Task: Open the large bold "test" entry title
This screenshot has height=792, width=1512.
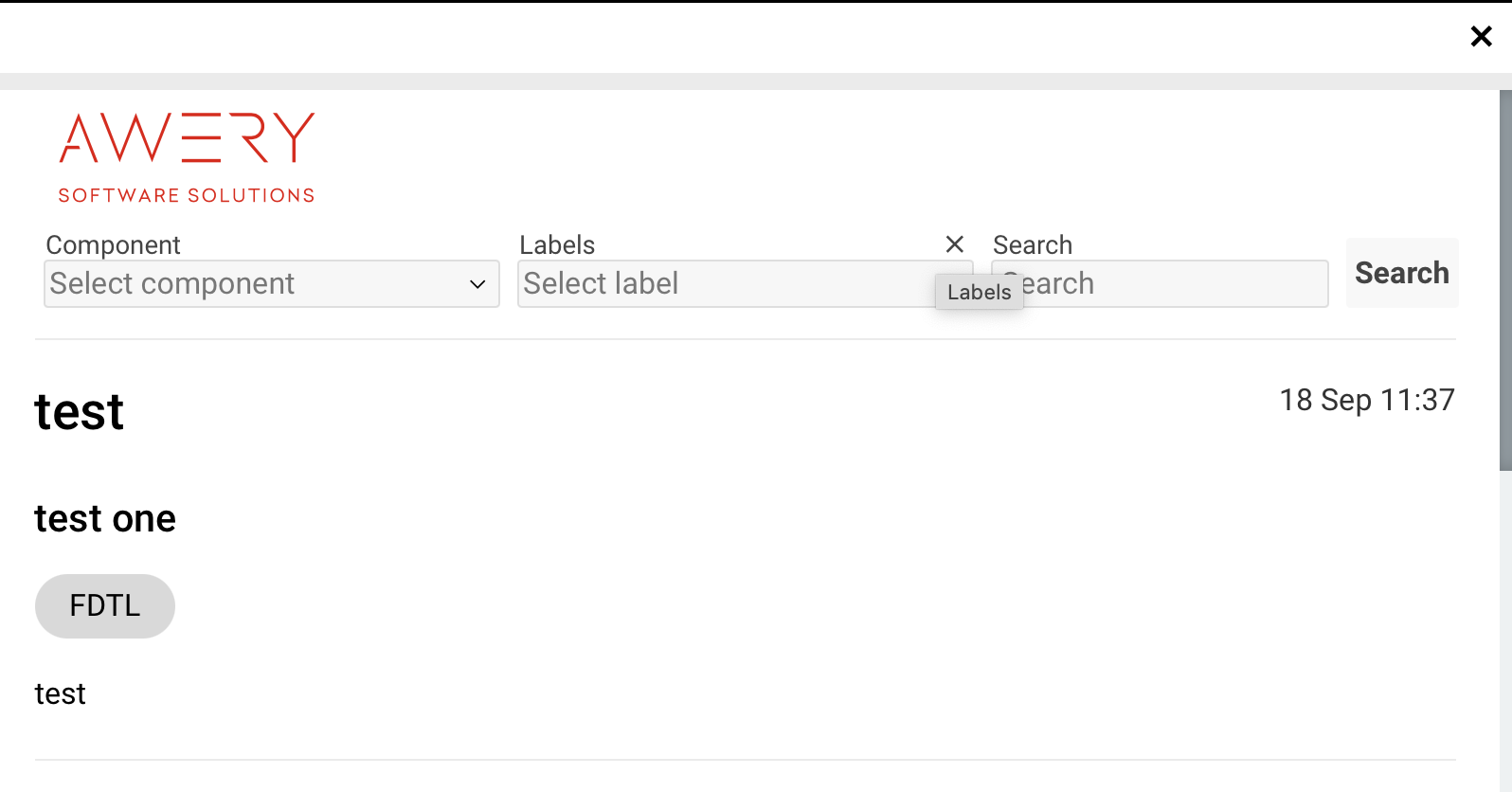Action: [x=80, y=412]
